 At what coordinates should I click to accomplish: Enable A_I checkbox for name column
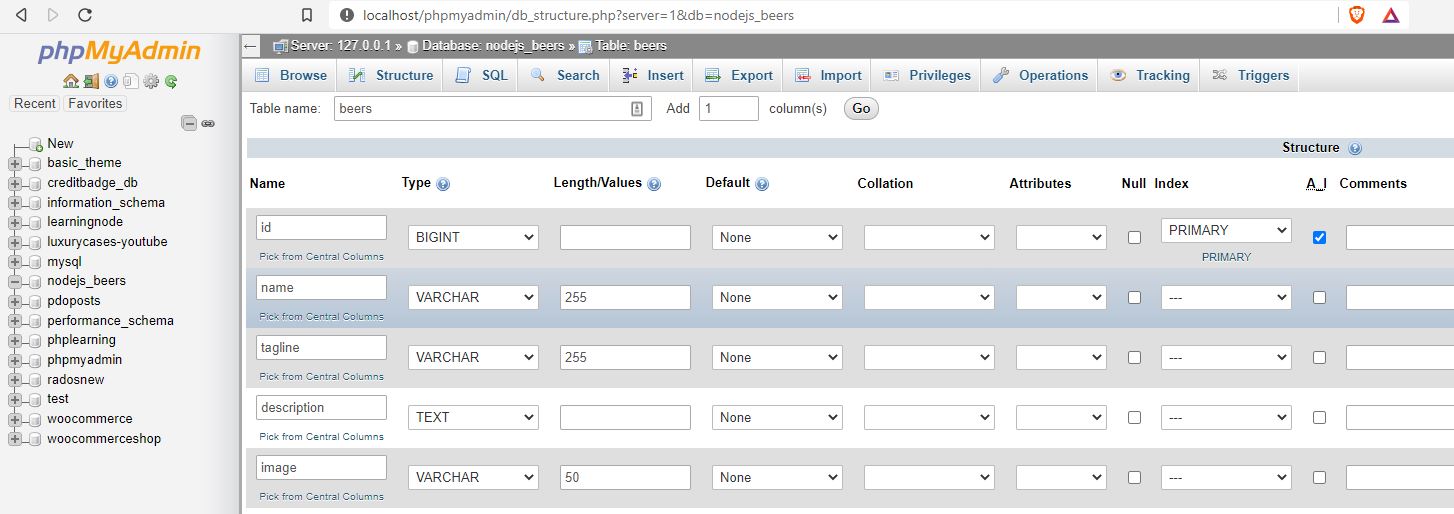click(1319, 297)
